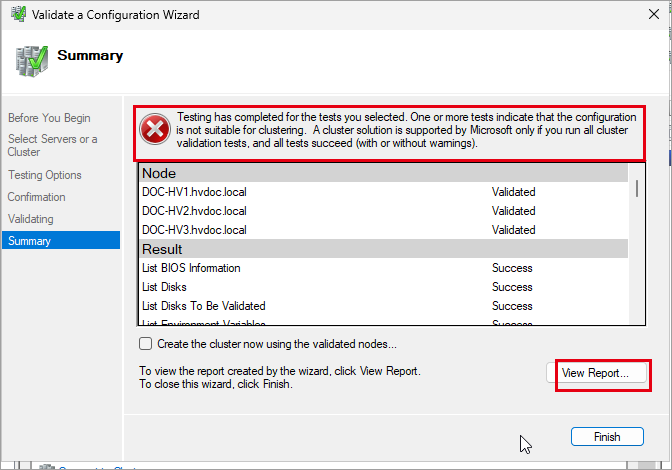Click Validated status for DOC-HV3

pyautogui.click(x=513, y=230)
